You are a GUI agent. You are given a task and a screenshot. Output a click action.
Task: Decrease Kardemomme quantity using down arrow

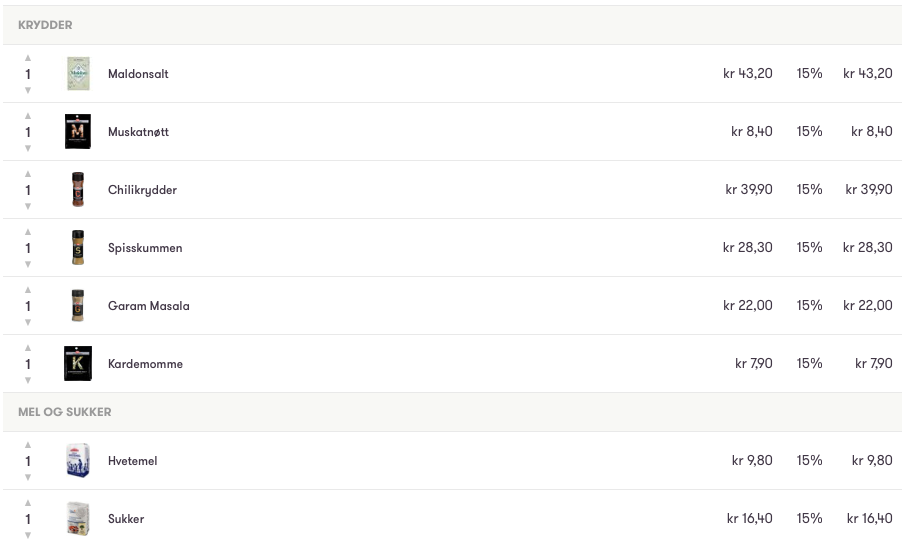coord(28,380)
